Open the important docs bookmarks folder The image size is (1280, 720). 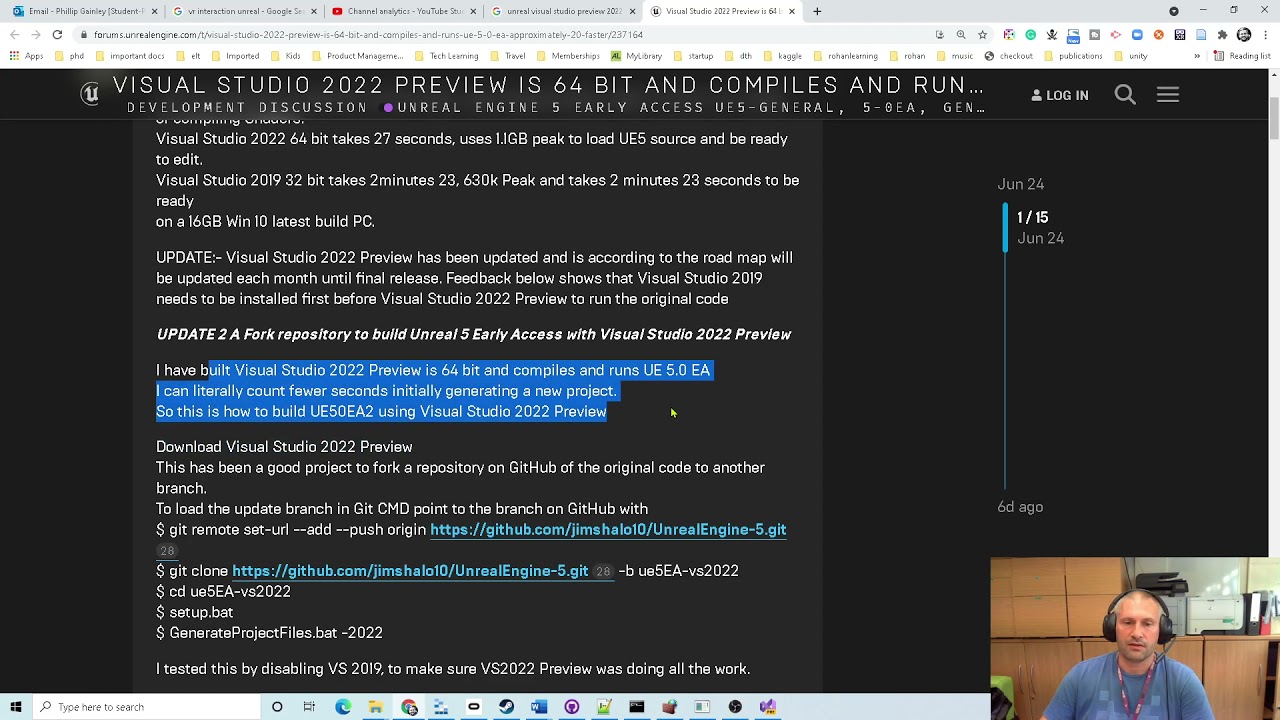coord(129,56)
